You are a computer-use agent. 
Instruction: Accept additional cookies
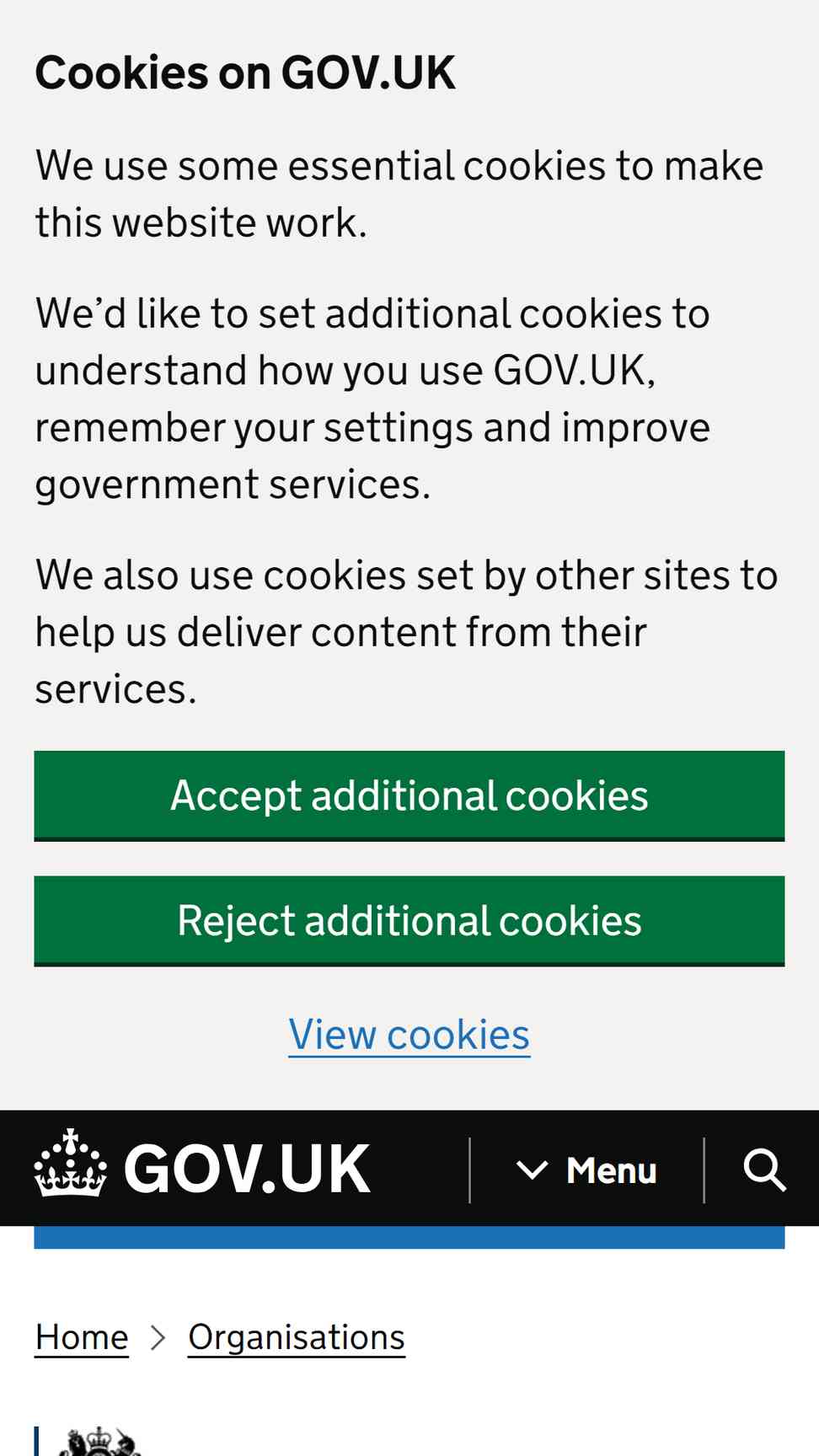[409, 795]
